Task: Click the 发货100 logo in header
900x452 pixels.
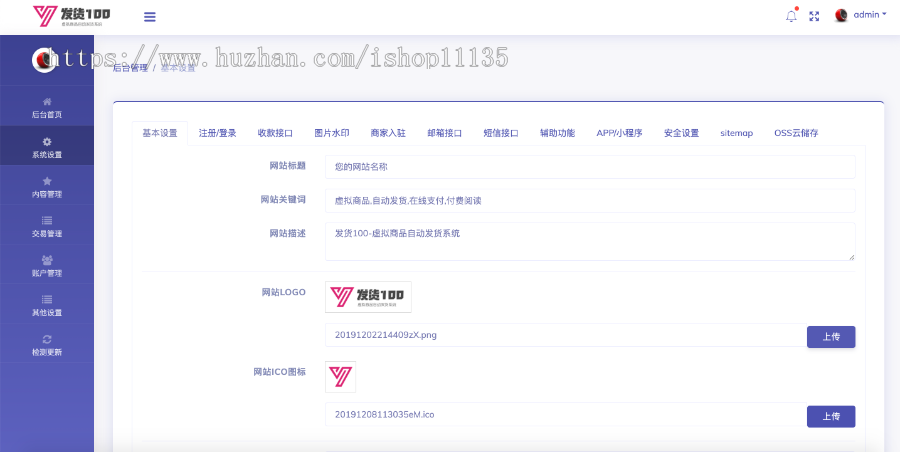Action: point(72,16)
